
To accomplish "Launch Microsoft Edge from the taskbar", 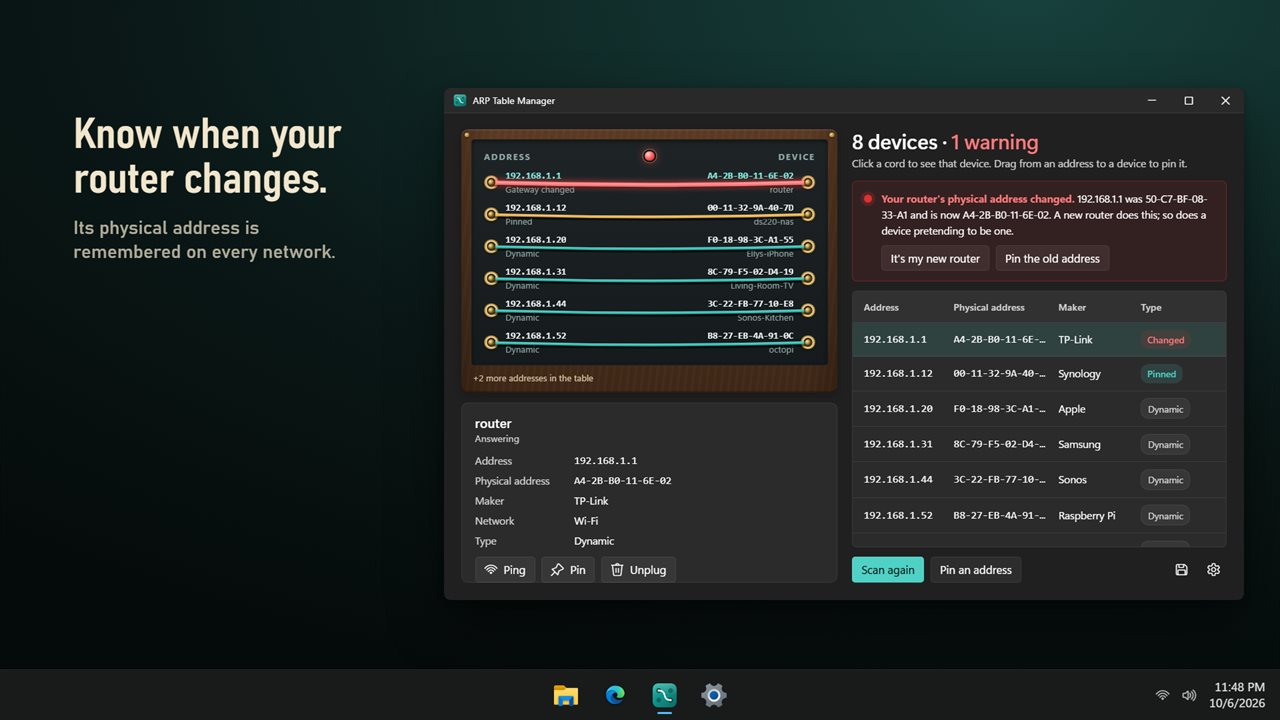I will point(615,695).
